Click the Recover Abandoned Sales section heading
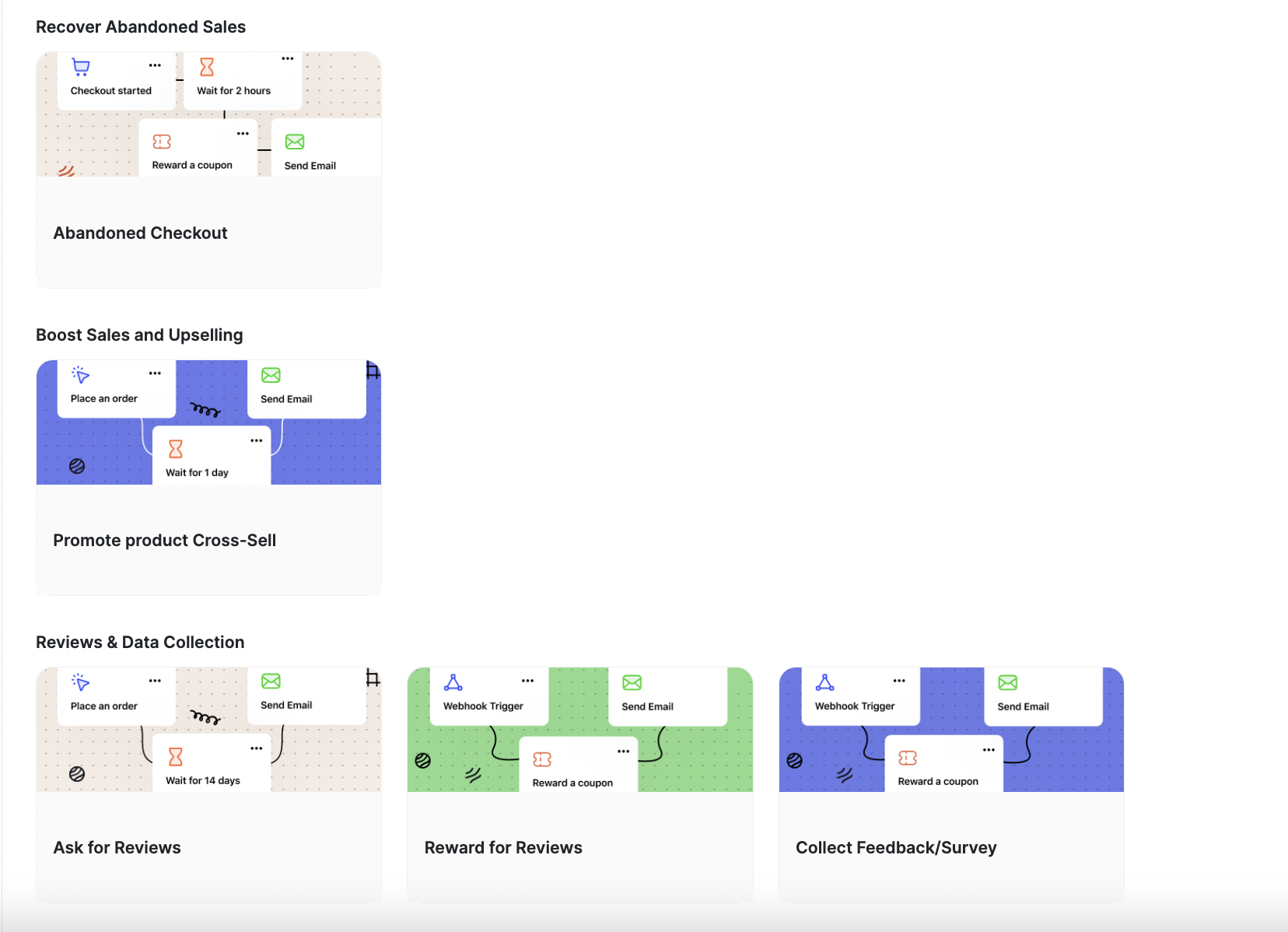The height and width of the screenshot is (932, 1288). (141, 26)
